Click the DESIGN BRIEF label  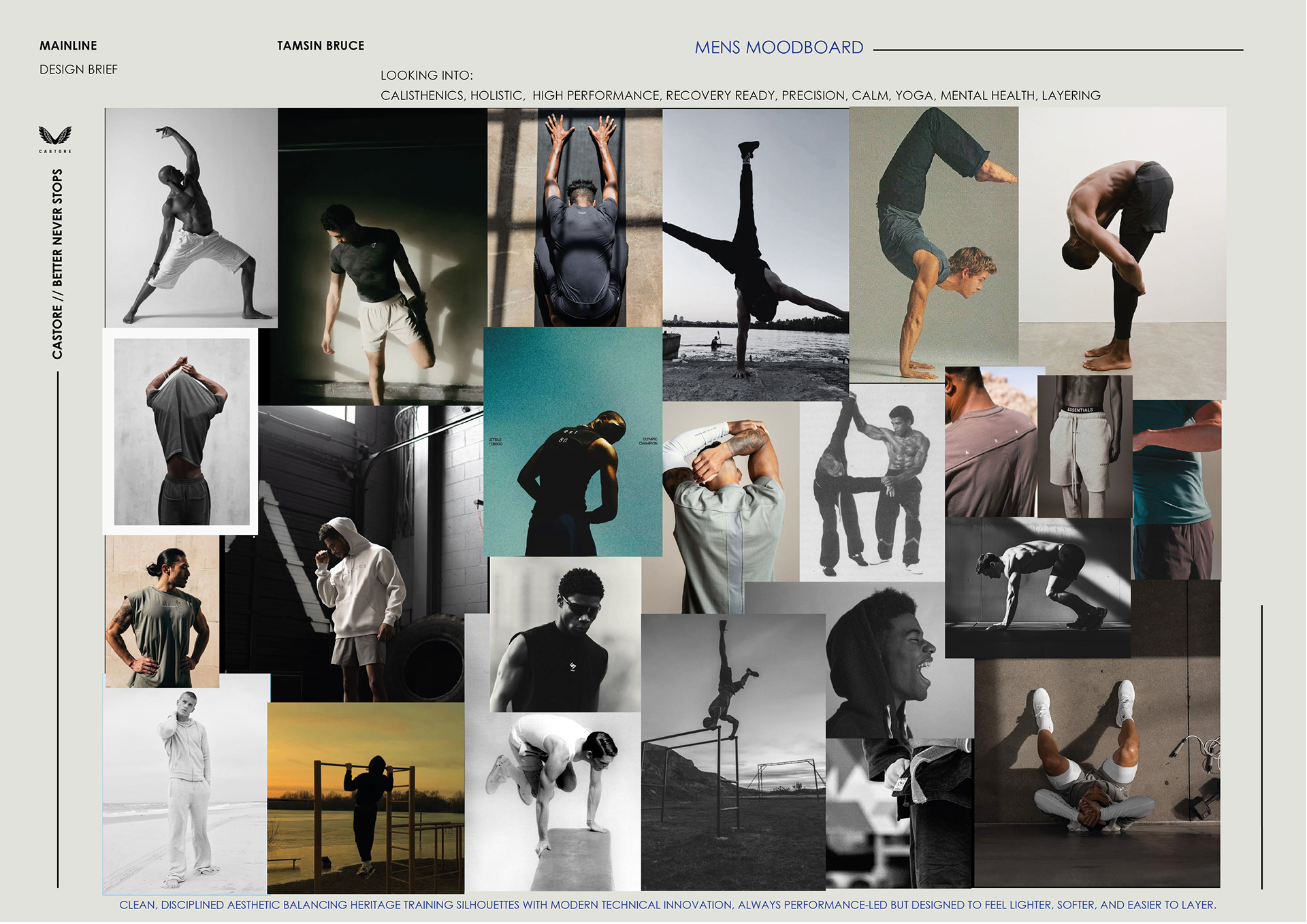[78, 69]
